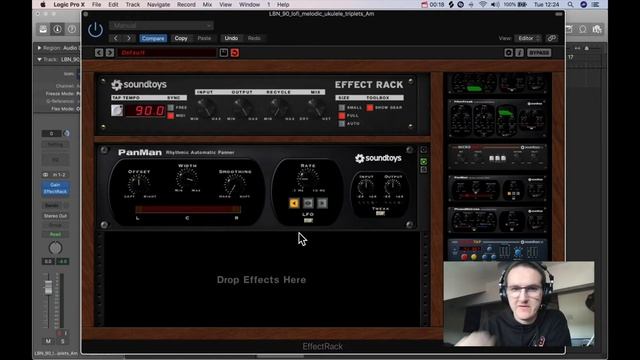The image size is (640, 360).
Task: Adjust the rack Recycle knob
Action: point(278,107)
